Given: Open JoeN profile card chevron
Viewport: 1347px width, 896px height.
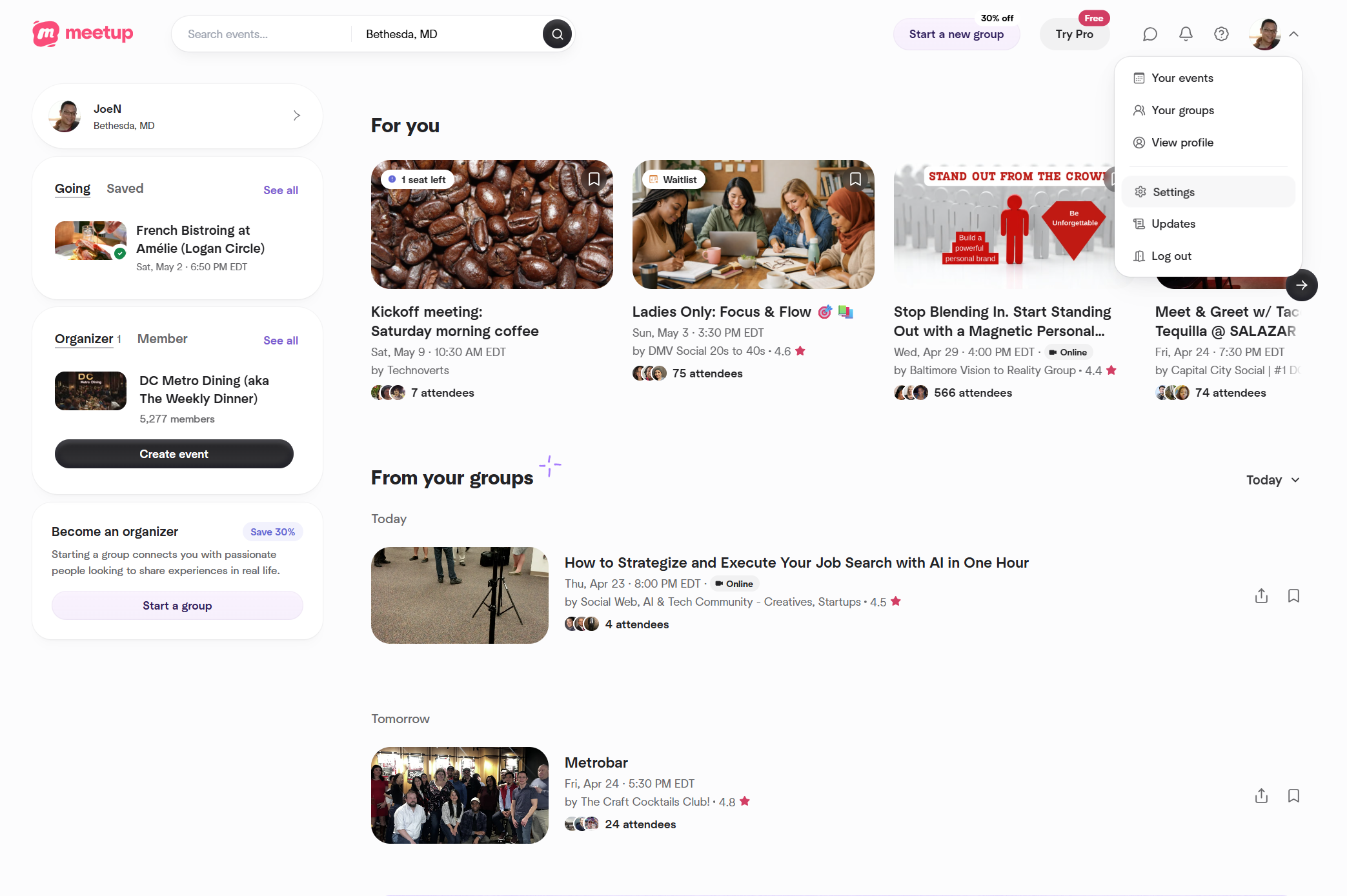Looking at the screenshot, I should tap(297, 115).
